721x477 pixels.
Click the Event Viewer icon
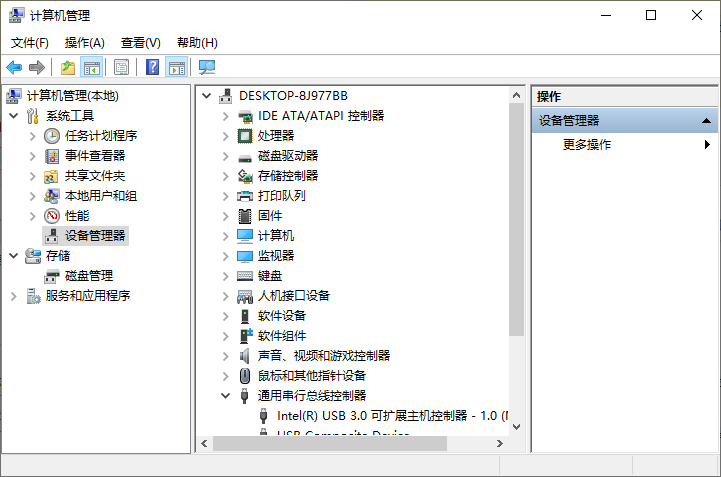[x=52, y=156]
